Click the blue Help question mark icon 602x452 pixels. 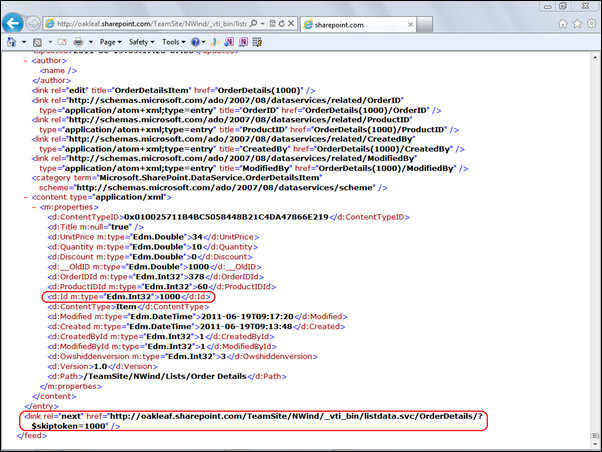tap(195, 42)
